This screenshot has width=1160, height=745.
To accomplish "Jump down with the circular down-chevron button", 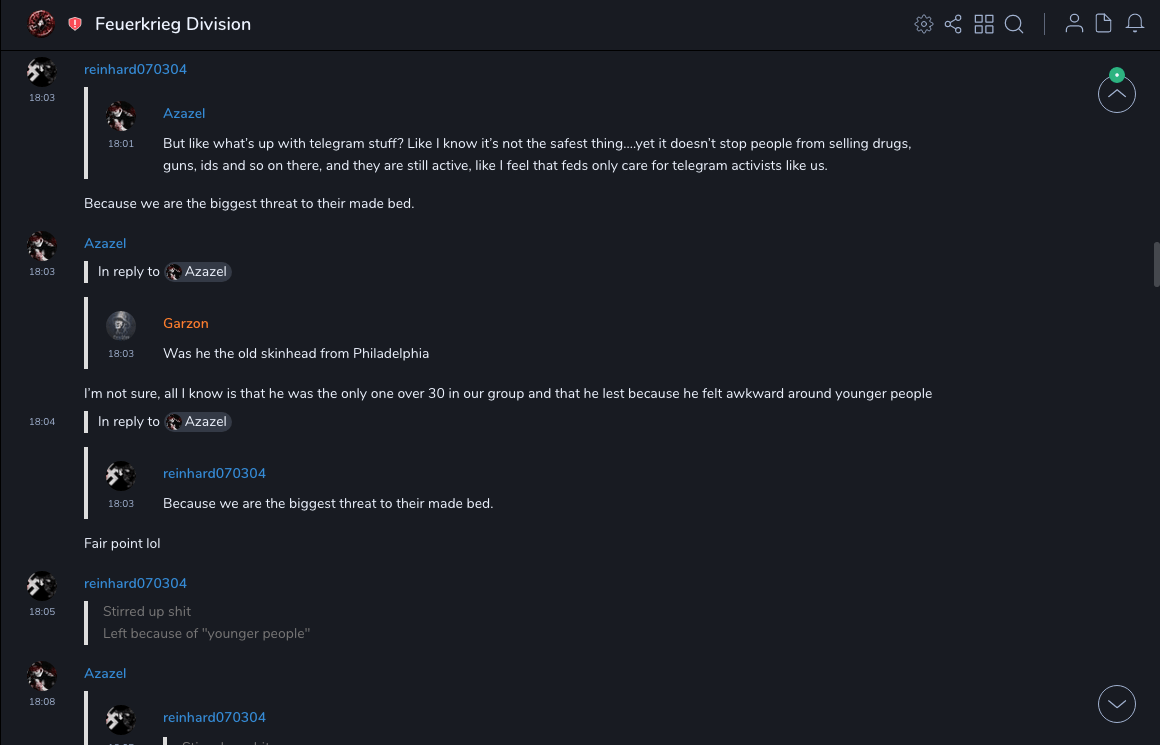I will tap(1116, 703).
